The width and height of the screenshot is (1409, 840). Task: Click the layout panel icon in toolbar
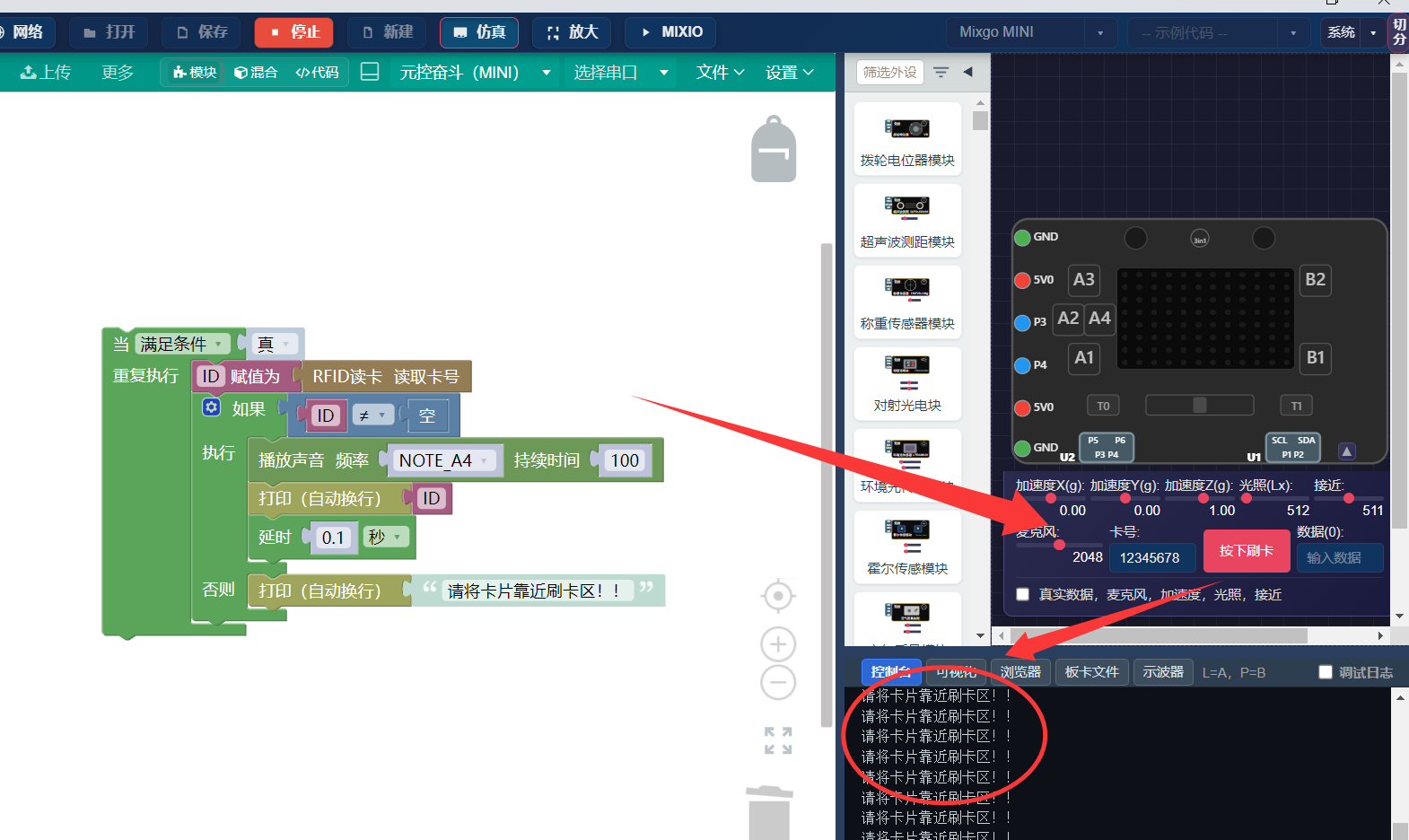pos(370,72)
